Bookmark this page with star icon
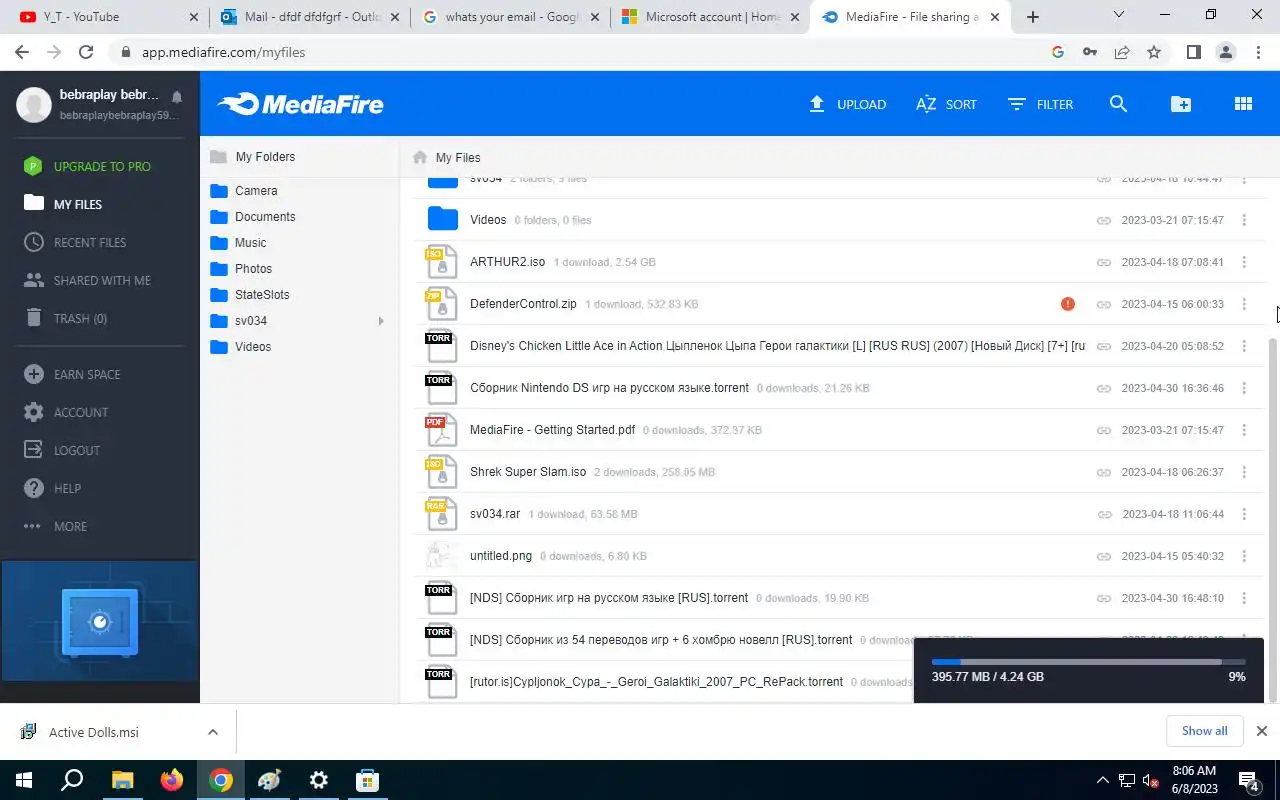Screen dimensions: 1280x800 pos(1154,52)
